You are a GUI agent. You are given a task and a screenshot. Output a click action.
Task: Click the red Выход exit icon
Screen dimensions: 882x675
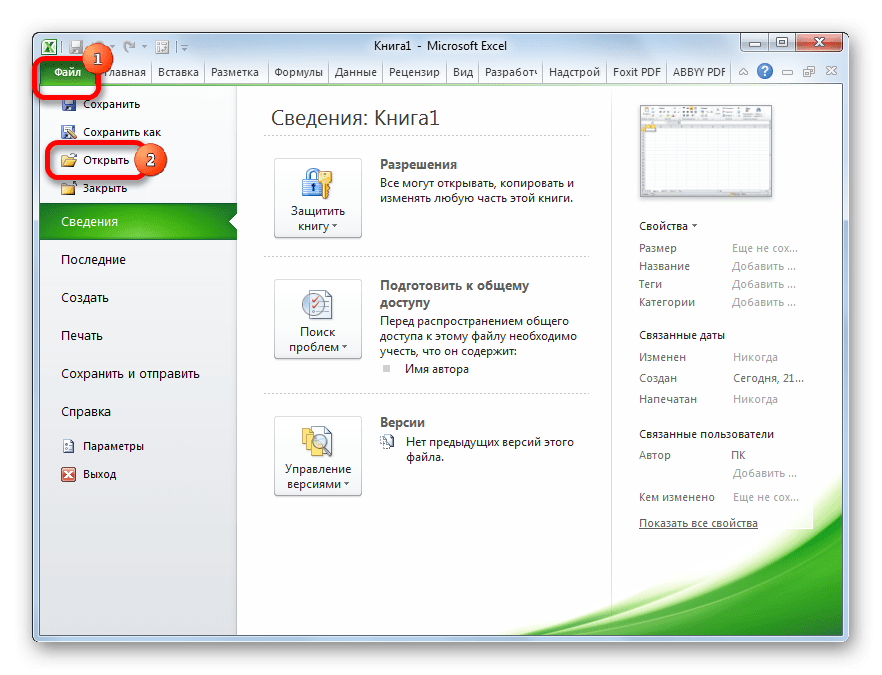tap(69, 474)
